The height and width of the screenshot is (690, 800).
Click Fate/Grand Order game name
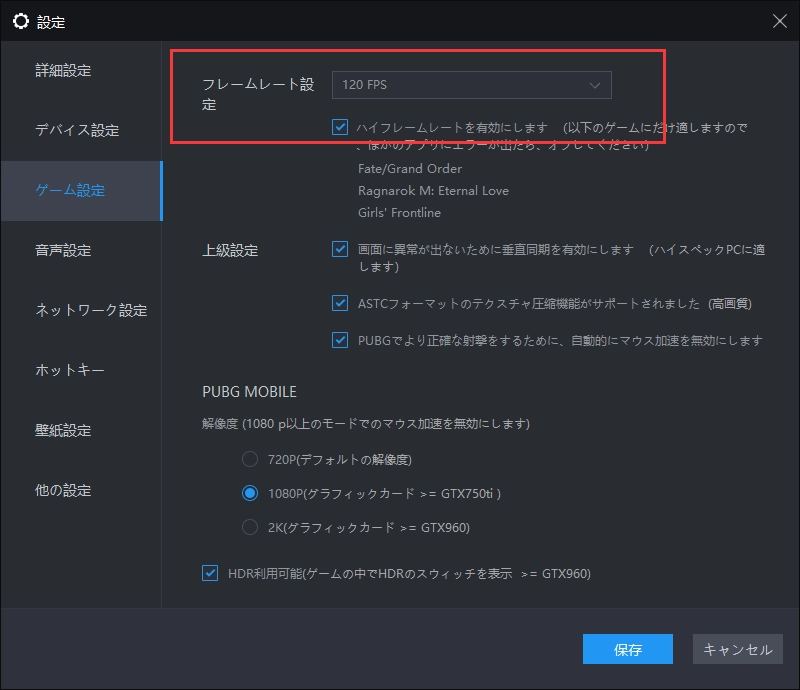click(410, 168)
